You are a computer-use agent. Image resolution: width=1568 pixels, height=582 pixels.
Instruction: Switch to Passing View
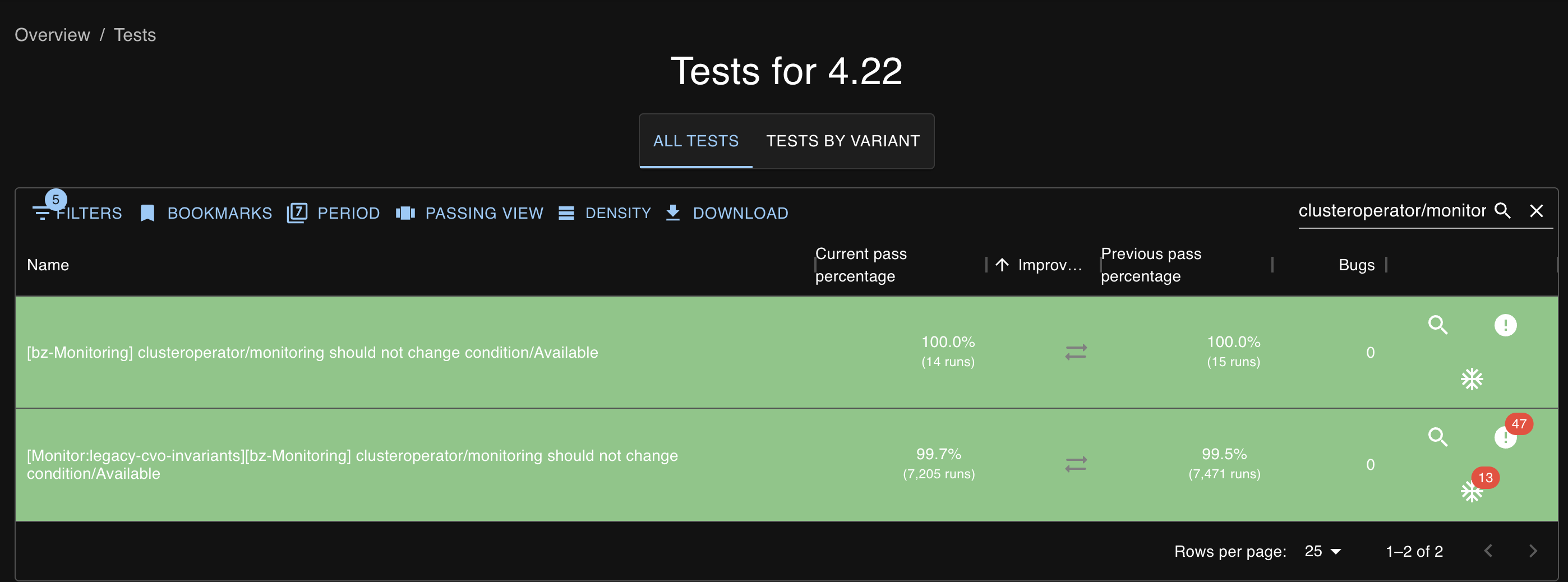[x=469, y=213]
